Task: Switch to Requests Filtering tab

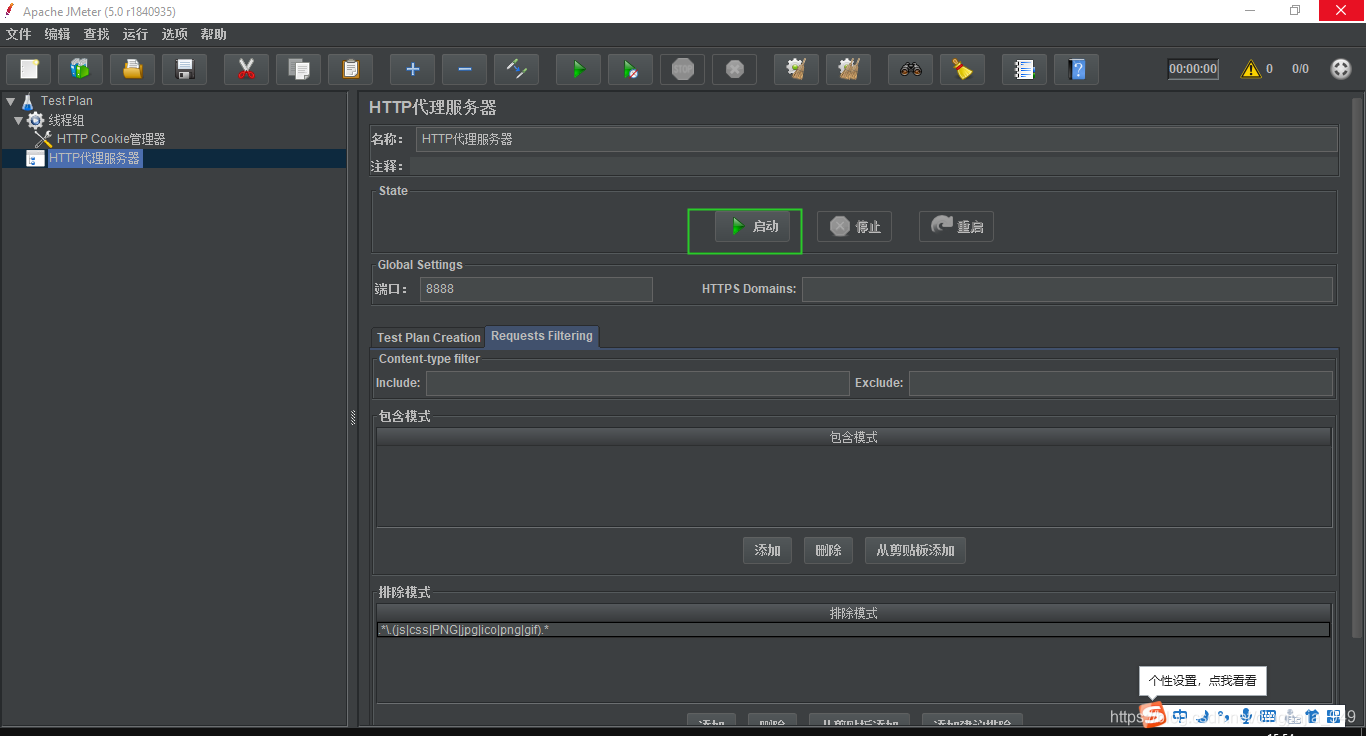Action: (x=542, y=336)
